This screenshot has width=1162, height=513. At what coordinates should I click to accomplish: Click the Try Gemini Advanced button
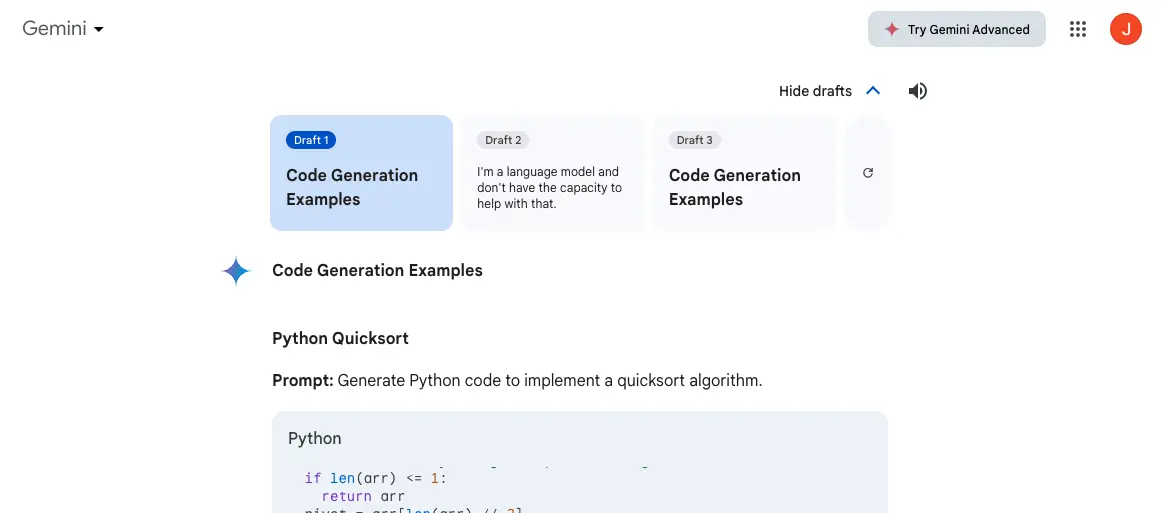pos(956,29)
